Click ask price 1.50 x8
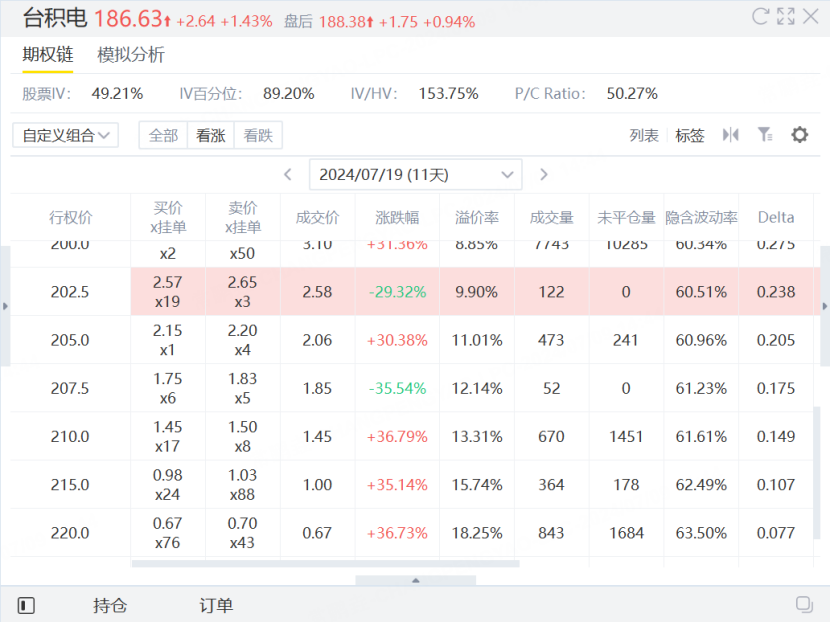 point(242,436)
